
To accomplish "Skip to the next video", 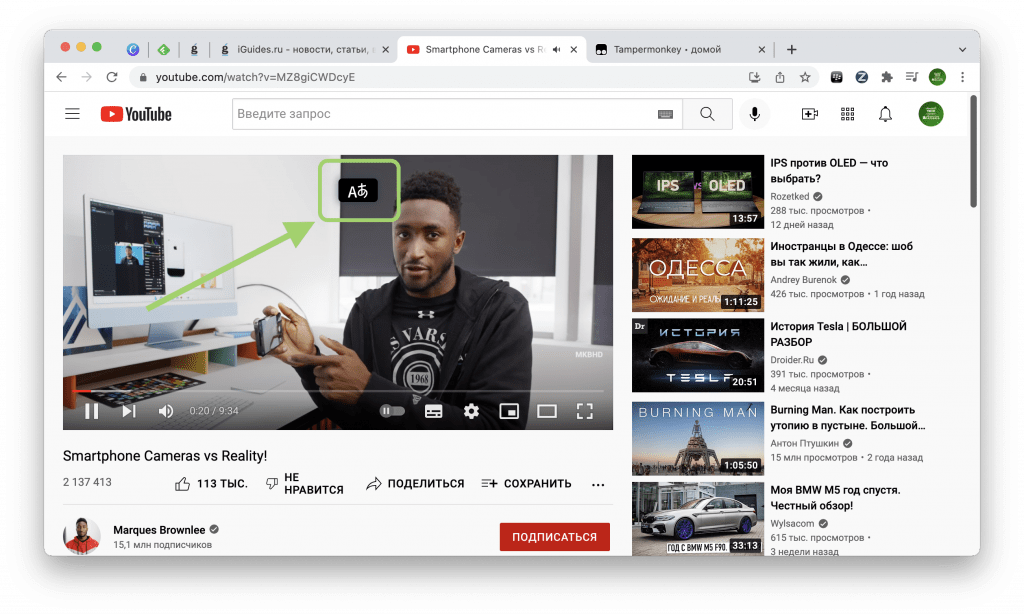I will pyautogui.click(x=129, y=411).
